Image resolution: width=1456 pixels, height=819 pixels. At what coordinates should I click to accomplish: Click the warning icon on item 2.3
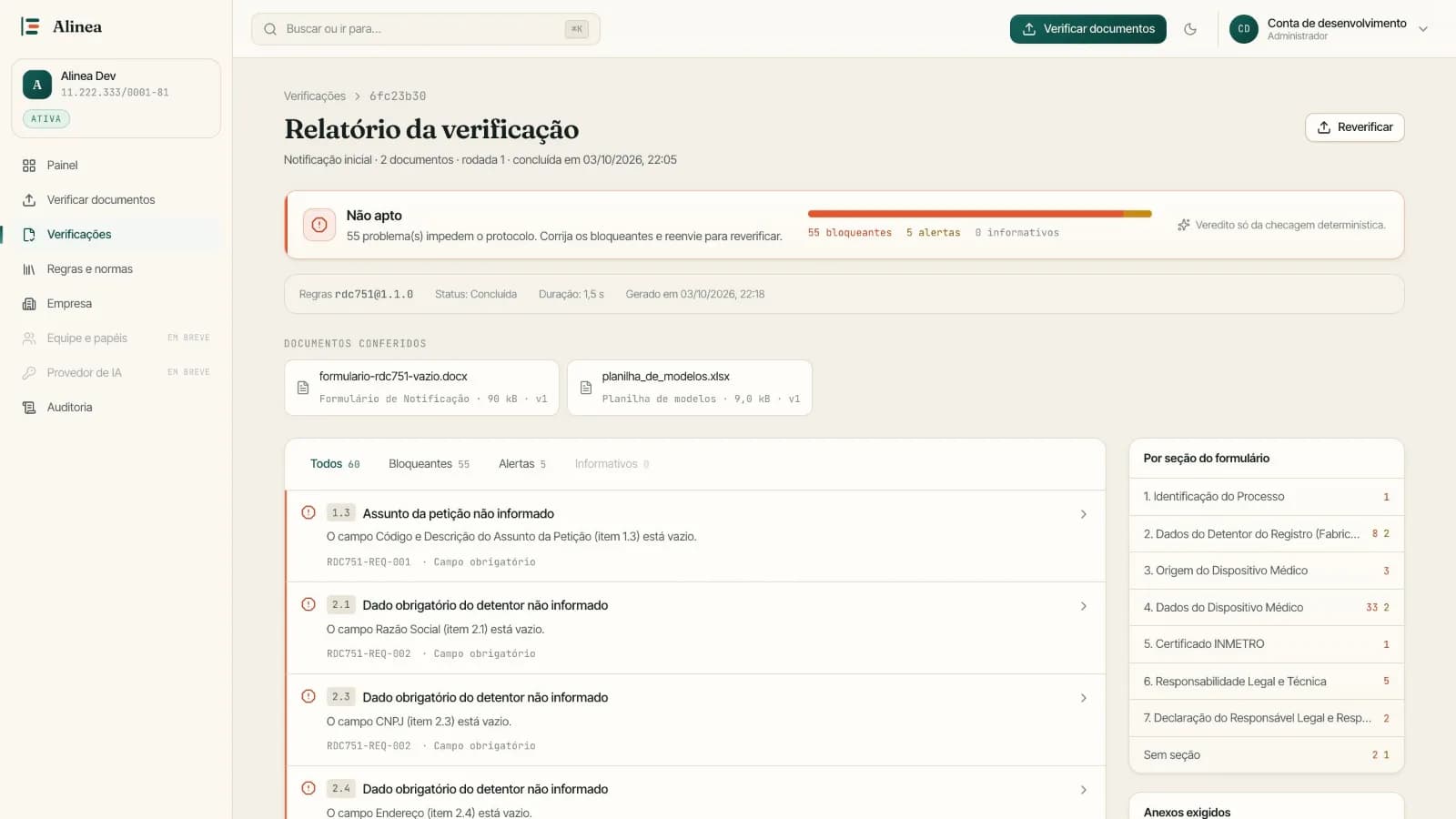(x=308, y=696)
